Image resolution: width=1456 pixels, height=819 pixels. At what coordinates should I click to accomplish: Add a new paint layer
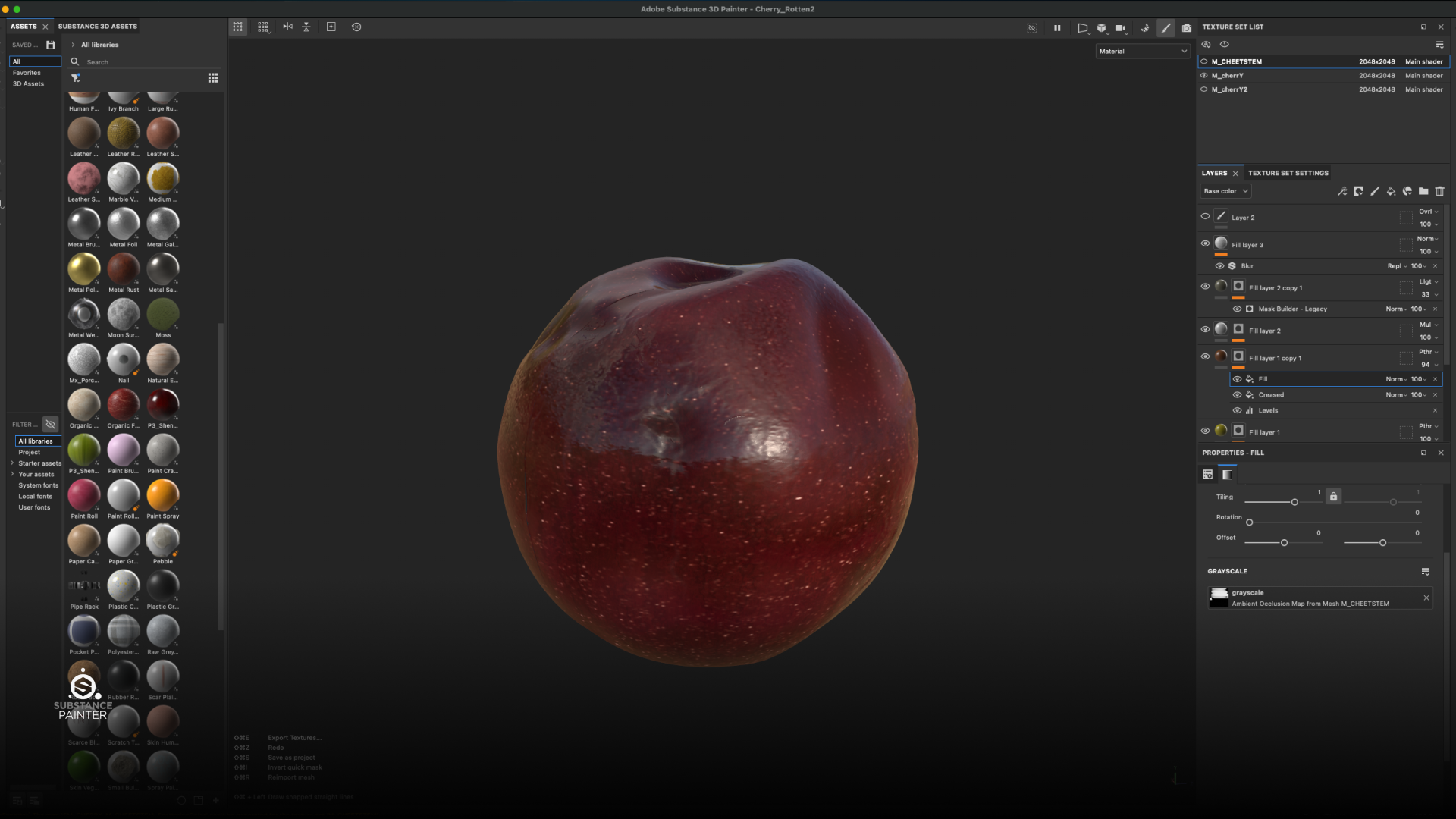pos(1375,191)
